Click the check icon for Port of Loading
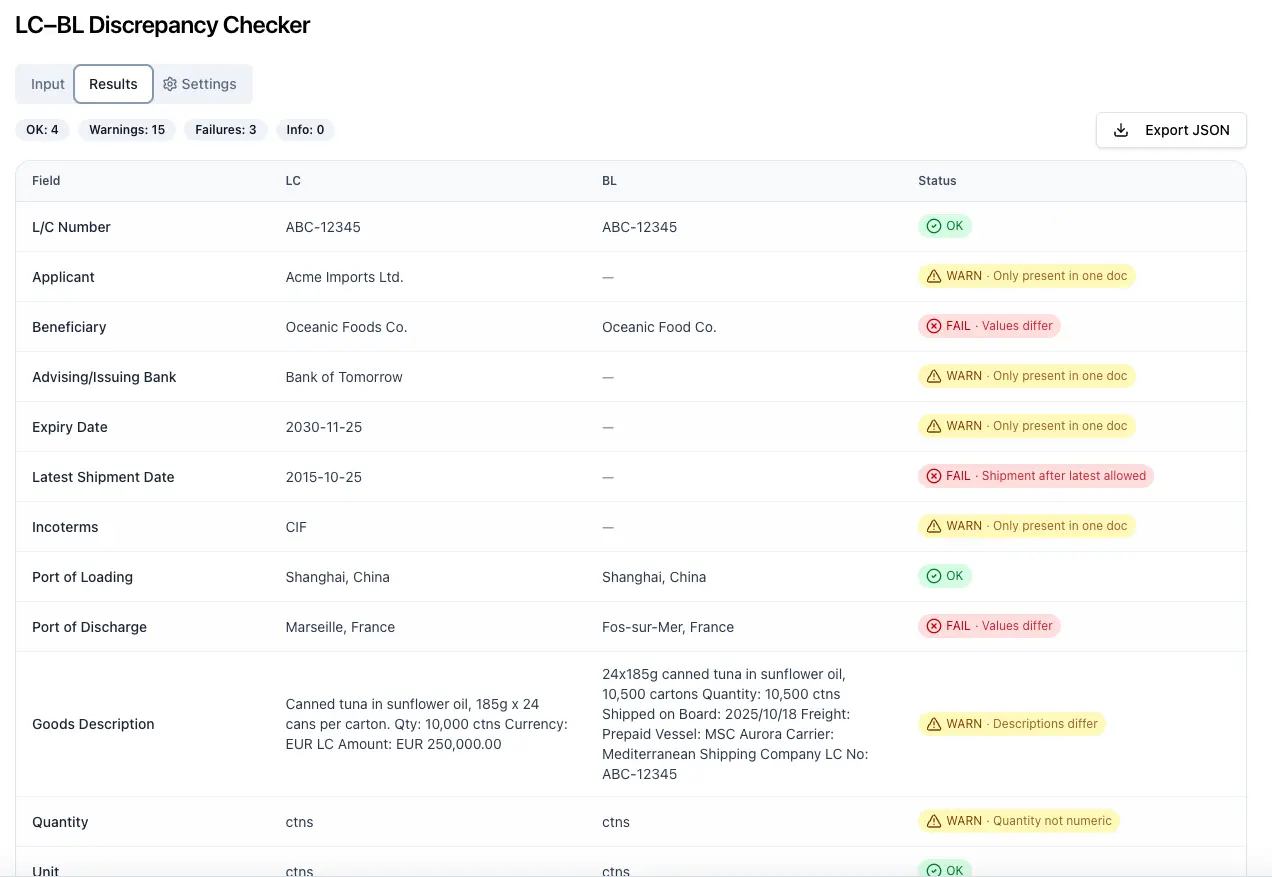Image resolution: width=1272 pixels, height=877 pixels. pos(934,576)
